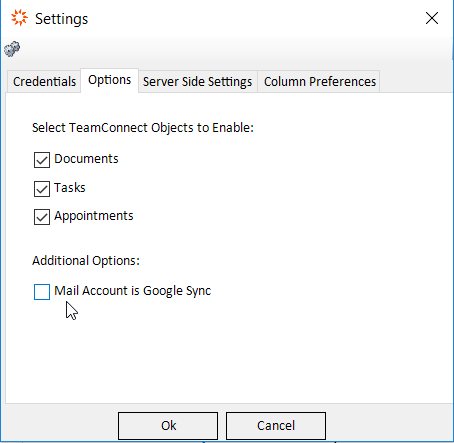The height and width of the screenshot is (443, 454).
Task: Enable the Mail Account is Google Sync checkbox
Action: pyautogui.click(x=42, y=292)
